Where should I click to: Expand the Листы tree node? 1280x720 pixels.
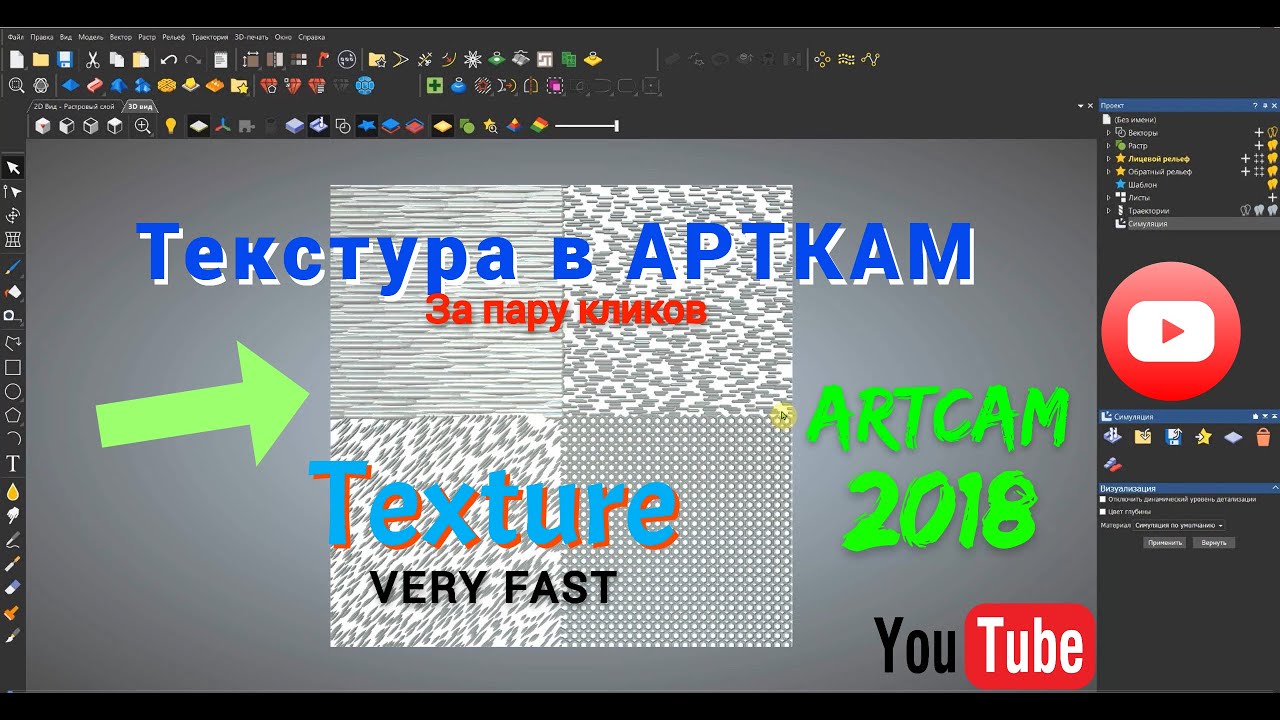[x=1108, y=197]
